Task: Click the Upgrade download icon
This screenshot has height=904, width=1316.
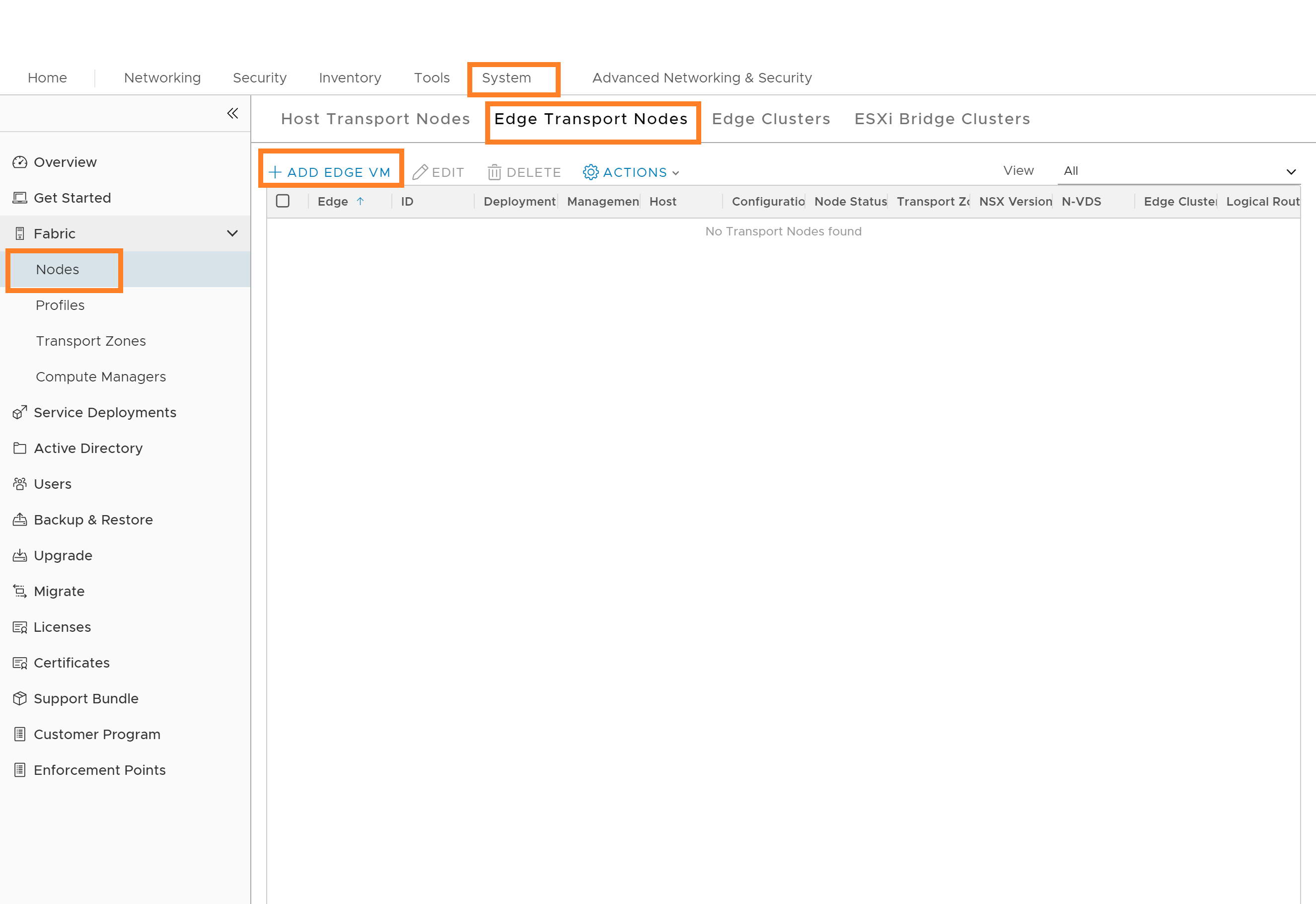Action: (20, 555)
